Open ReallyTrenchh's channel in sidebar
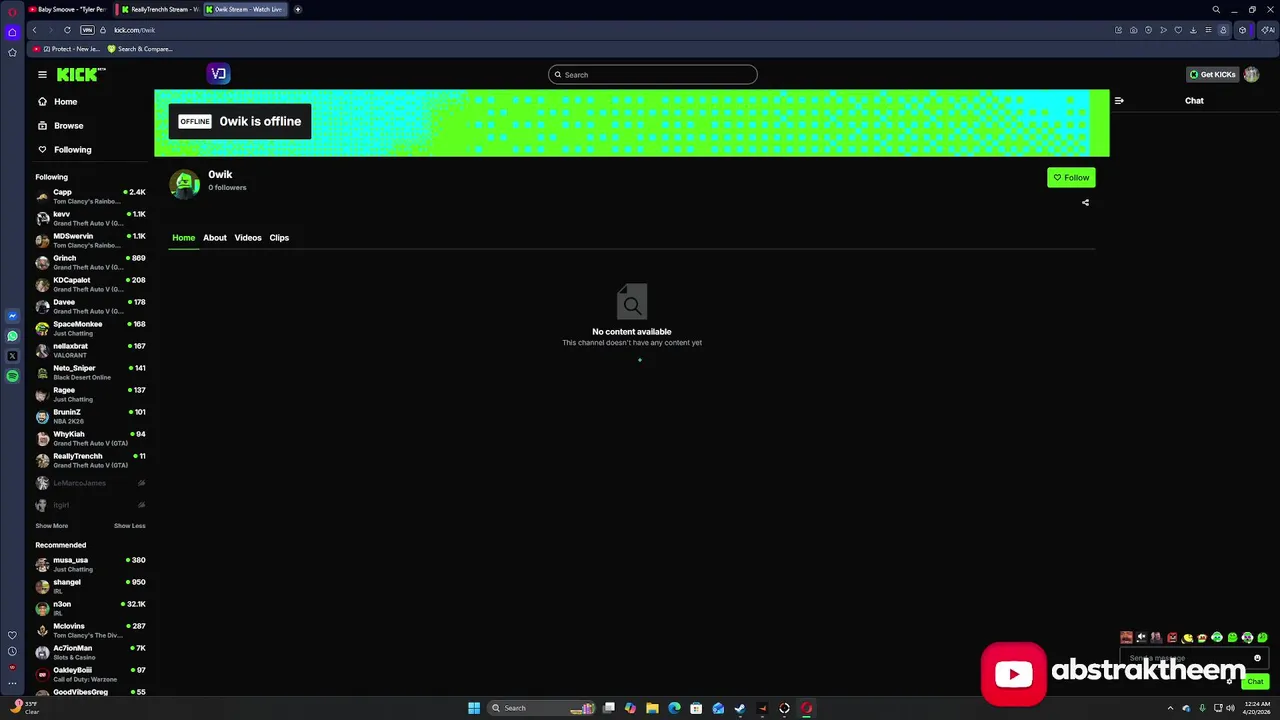 tap(90, 460)
